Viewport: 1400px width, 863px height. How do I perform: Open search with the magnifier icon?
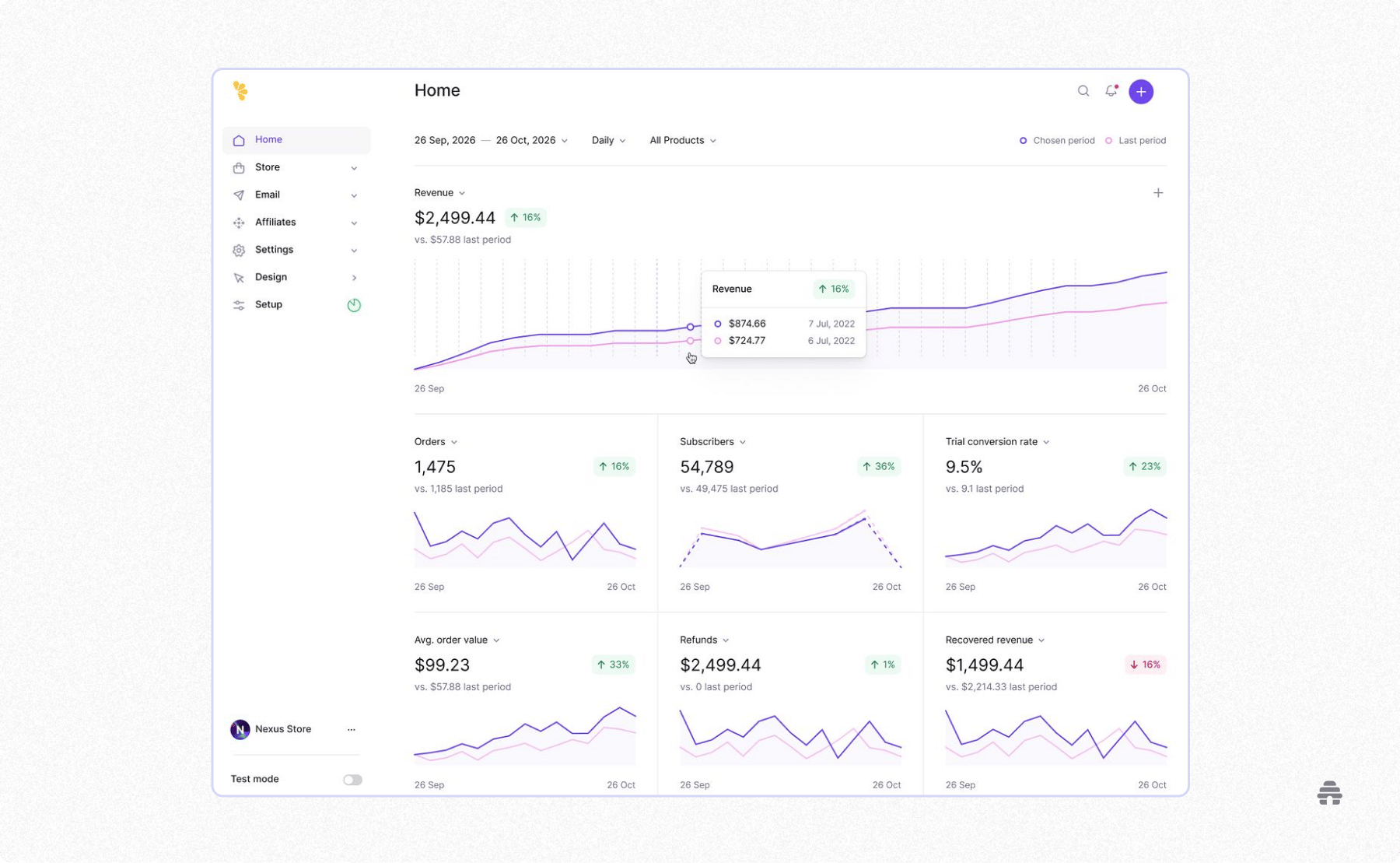point(1083,91)
